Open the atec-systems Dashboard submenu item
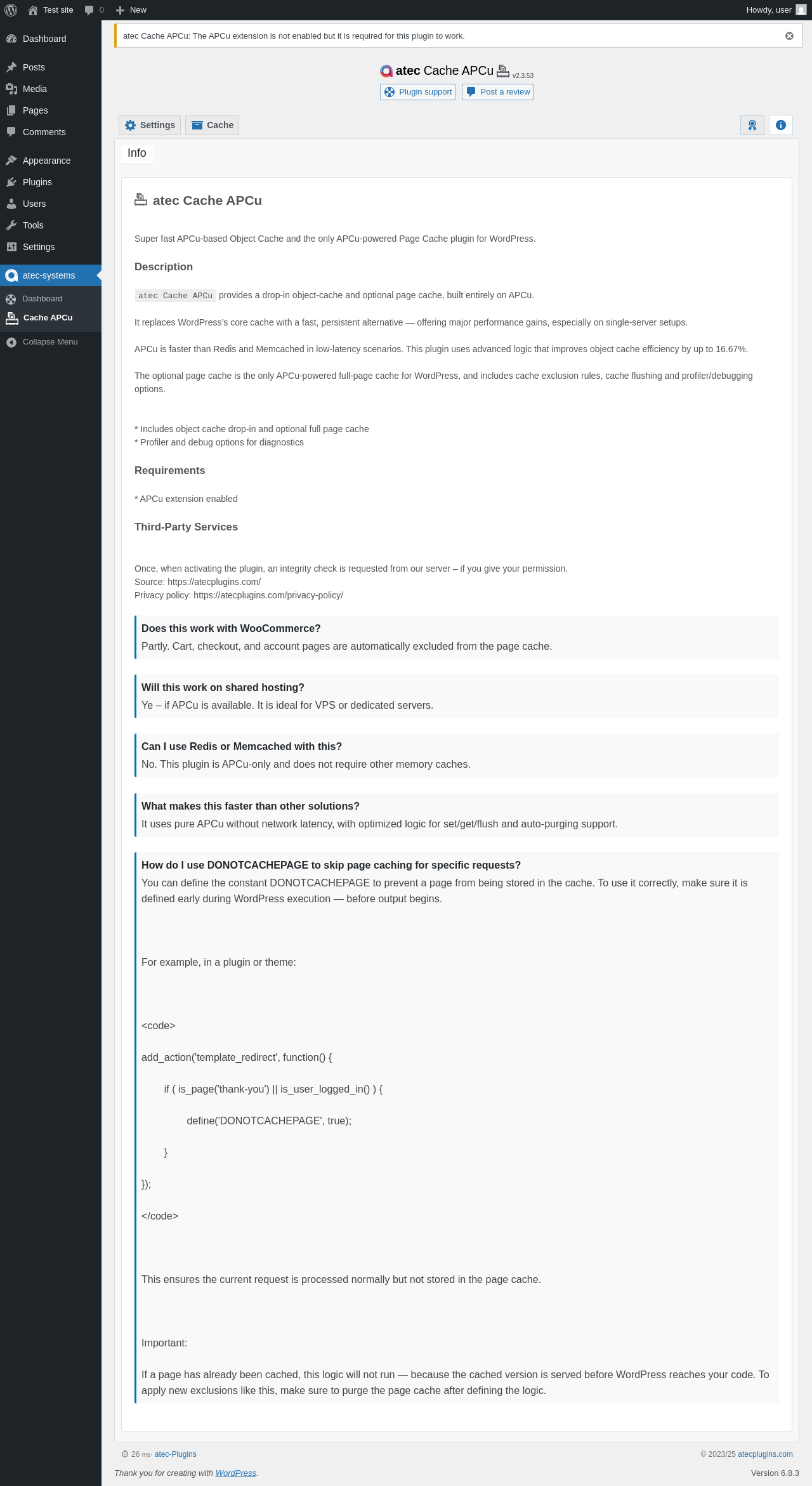The width and height of the screenshot is (812, 1486). (42, 299)
